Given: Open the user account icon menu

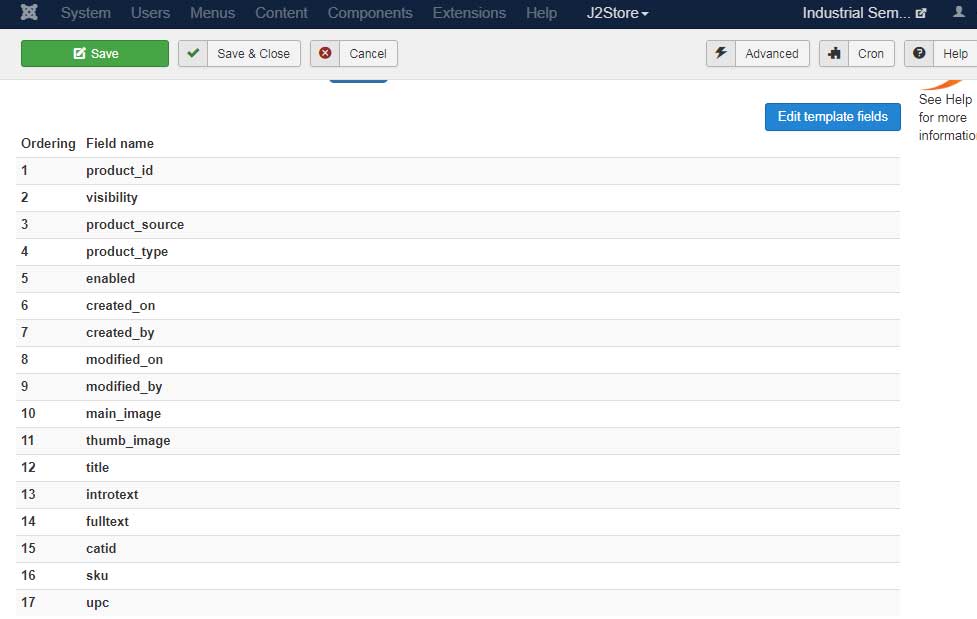Looking at the screenshot, I should point(958,13).
